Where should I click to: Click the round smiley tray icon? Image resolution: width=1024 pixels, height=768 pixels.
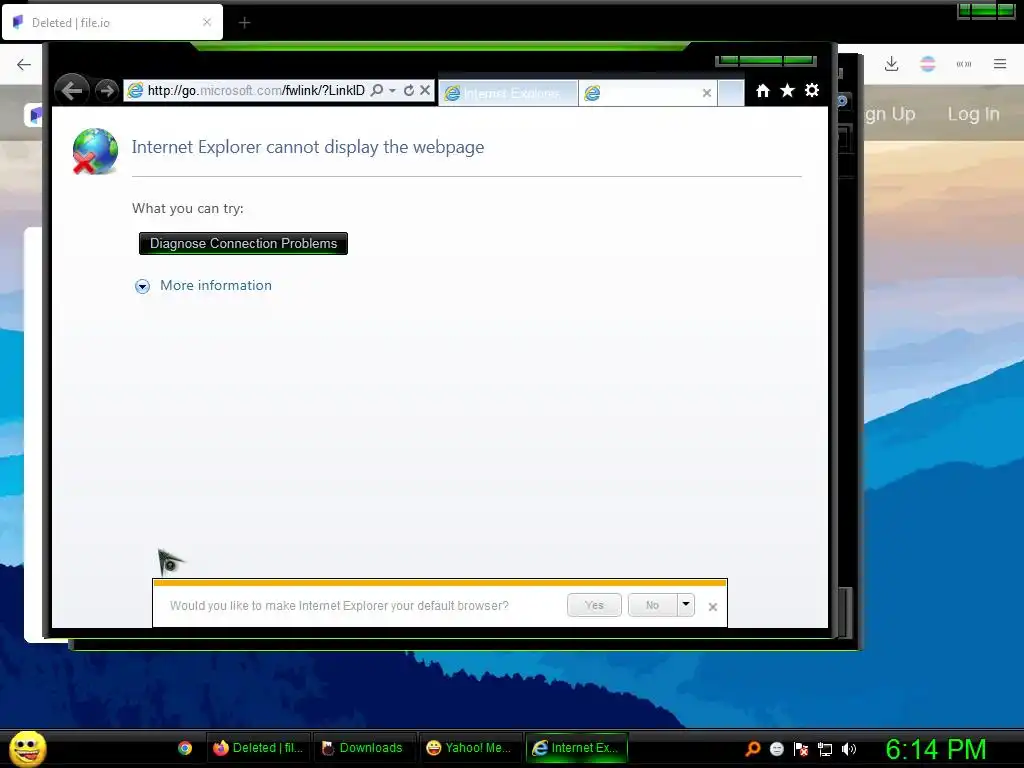tap(776, 749)
